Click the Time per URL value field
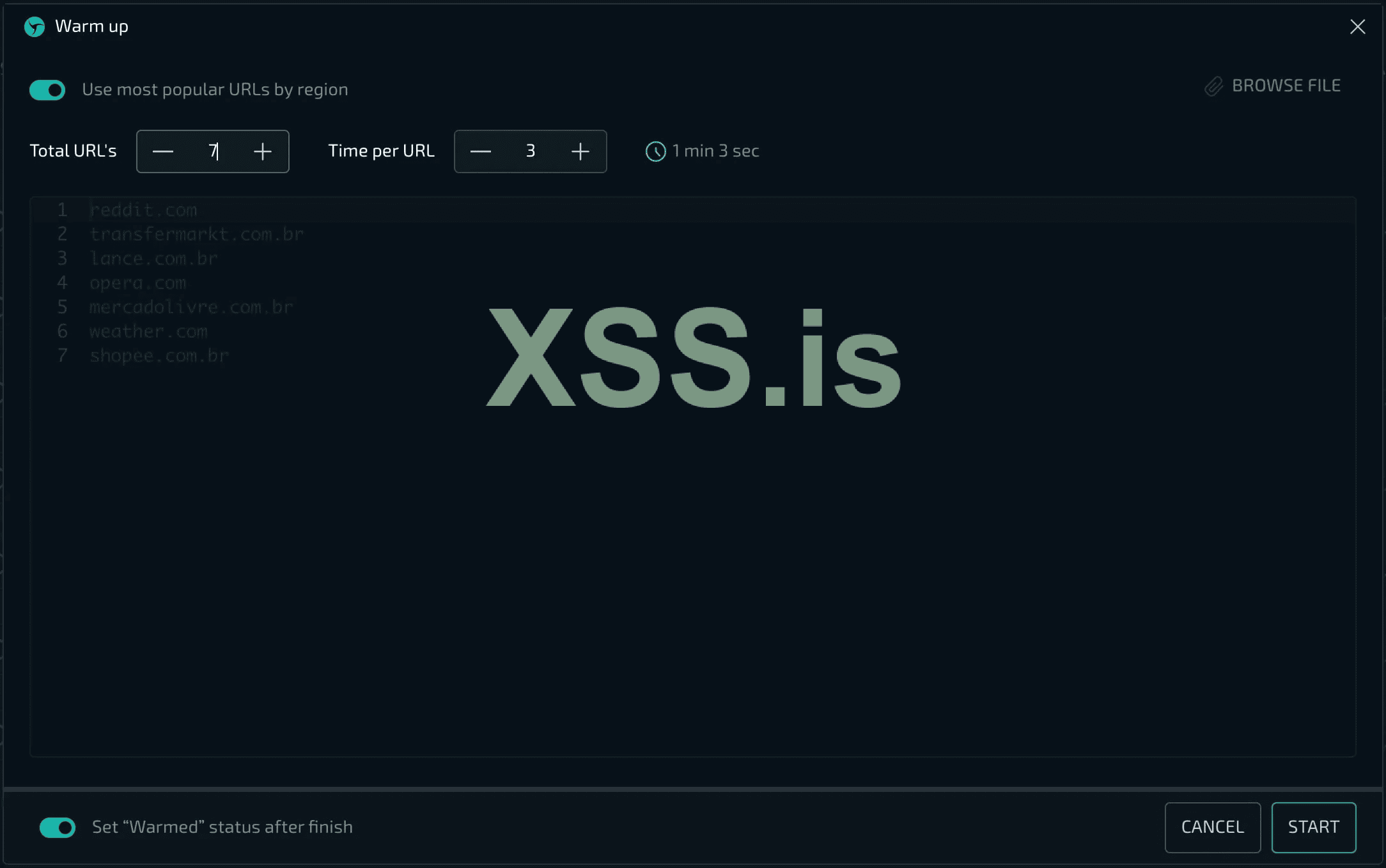1386x868 pixels. (530, 151)
